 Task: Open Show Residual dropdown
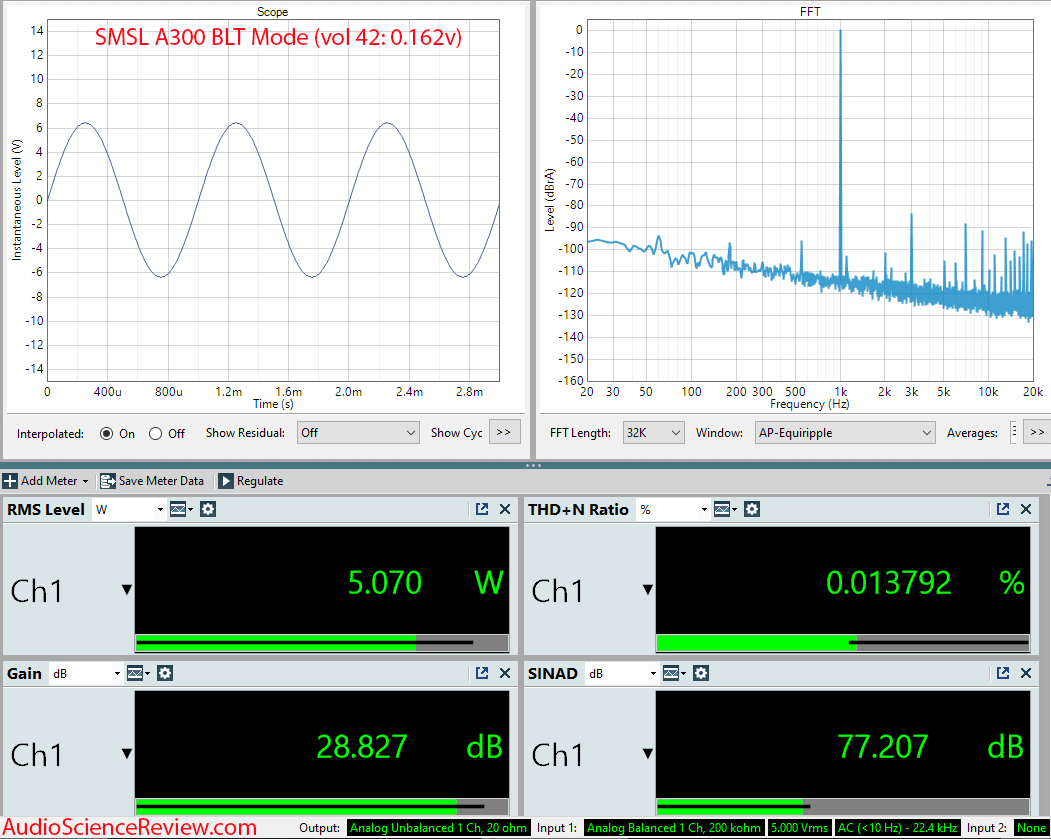358,433
